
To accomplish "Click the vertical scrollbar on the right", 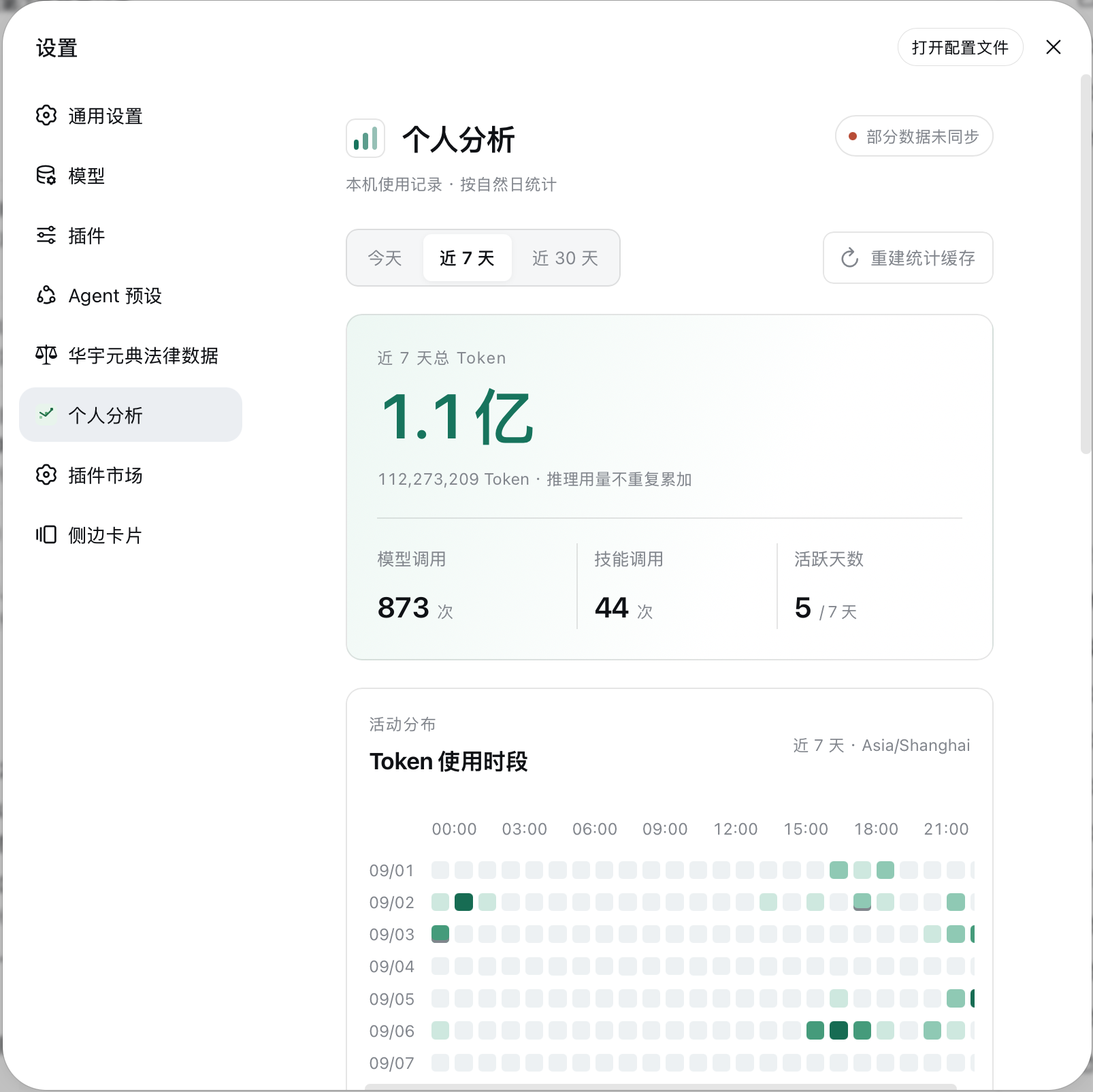I will (1086, 264).
